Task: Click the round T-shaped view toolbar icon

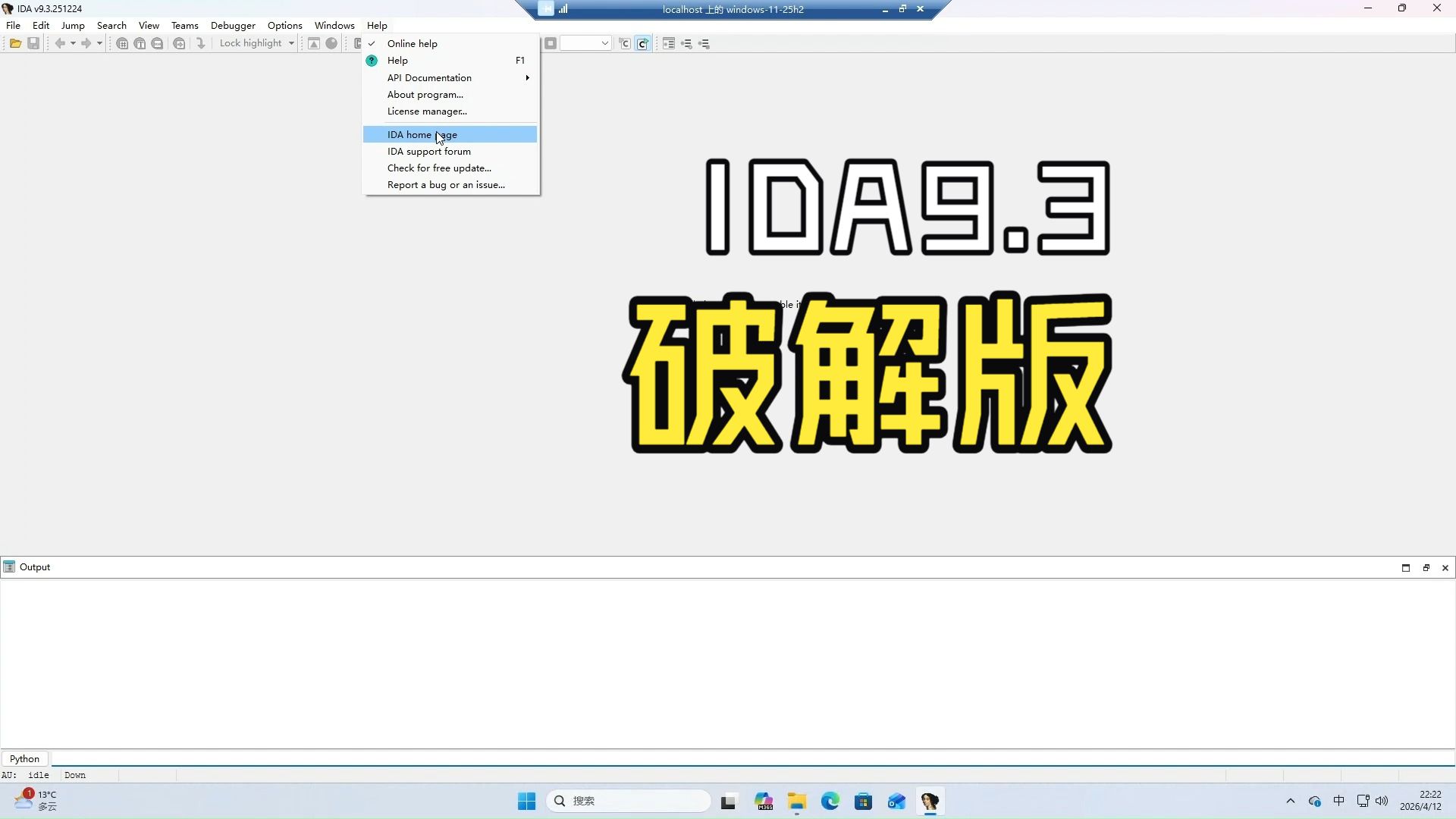Action: [x=140, y=43]
